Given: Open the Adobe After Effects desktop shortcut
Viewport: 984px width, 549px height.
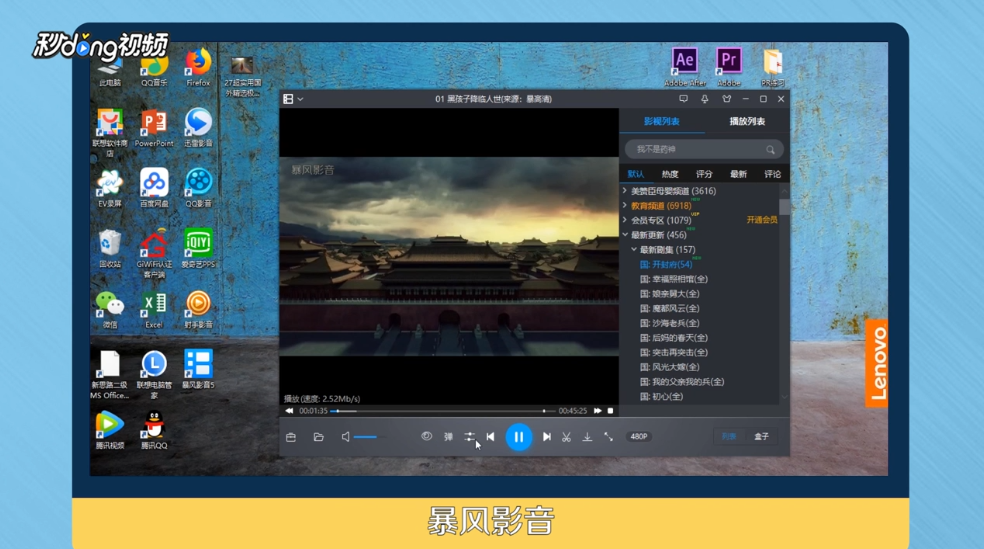Looking at the screenshot, I should [x=685, y=67].
